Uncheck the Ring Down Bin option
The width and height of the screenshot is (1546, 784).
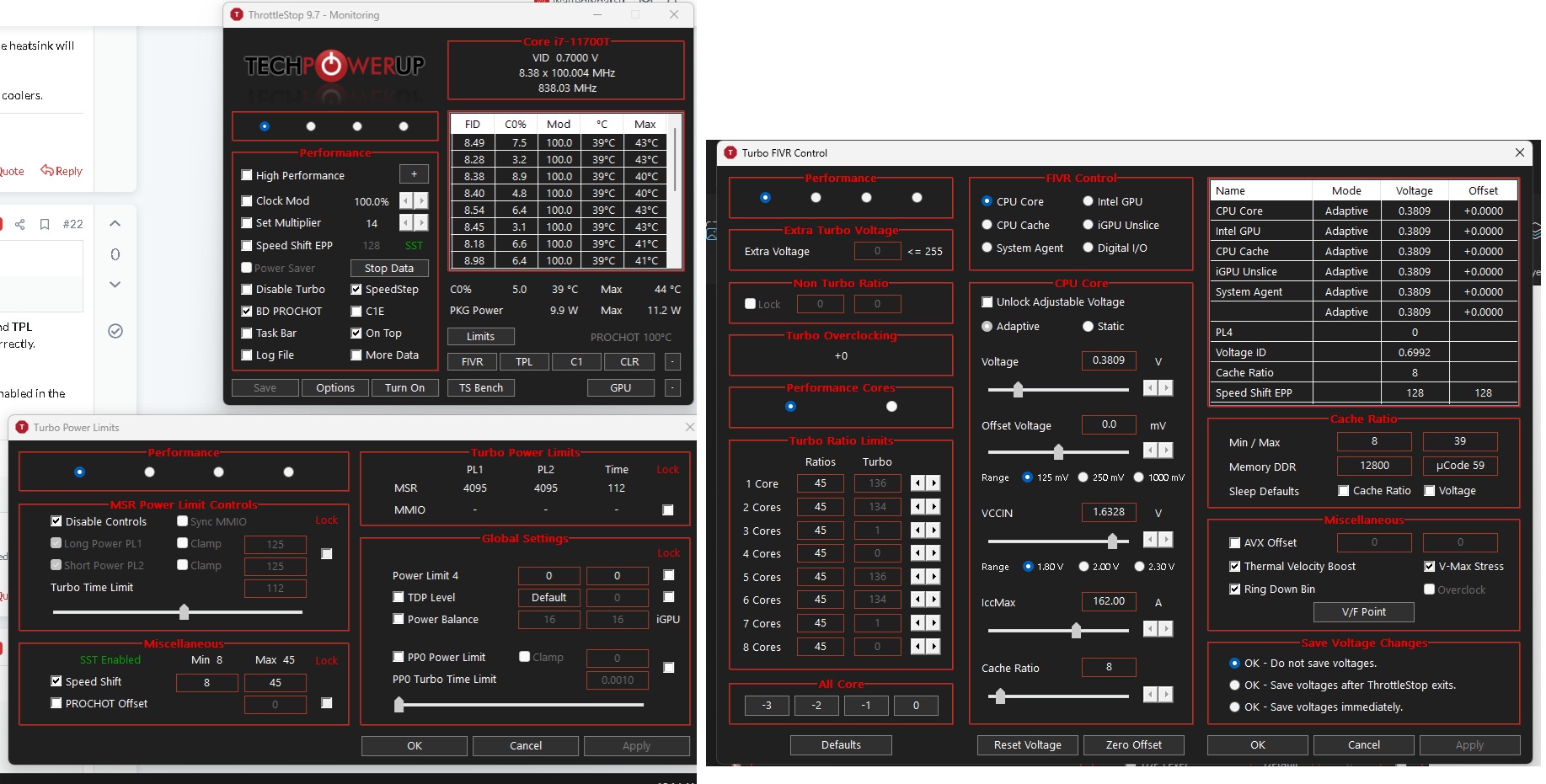point(1235,589)
